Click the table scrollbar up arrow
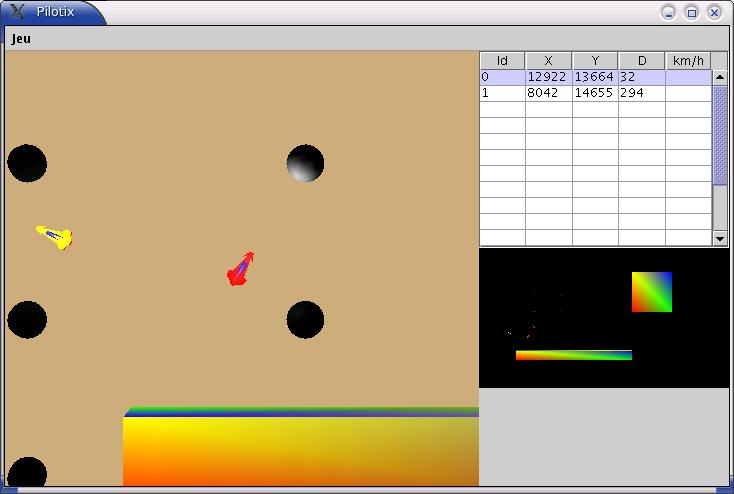This screenshot has width=734, height=494. tap(720, 77)
